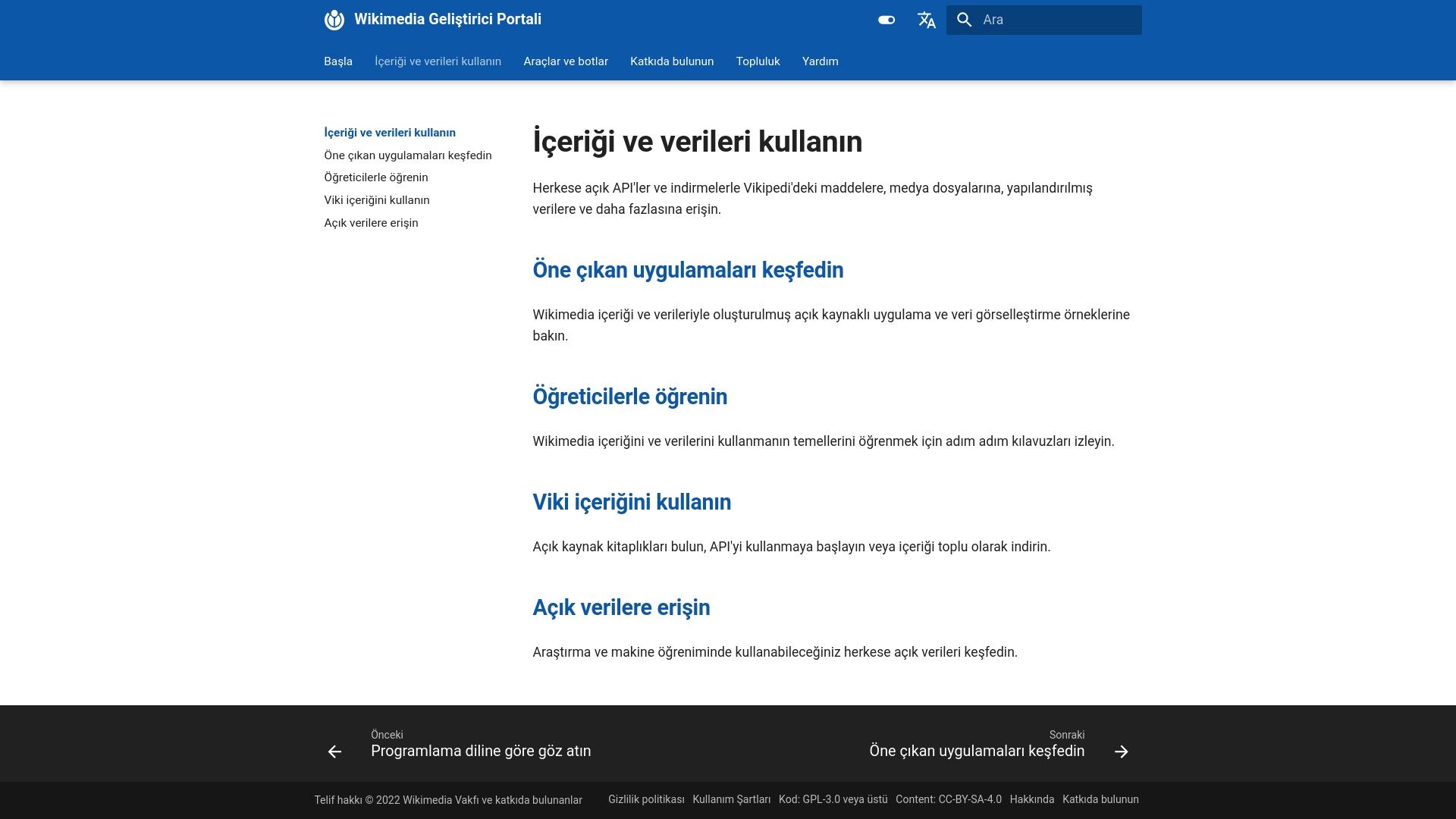Click the Sonraki label in footer
The image size is (1456, 819).
[1067, 735]
